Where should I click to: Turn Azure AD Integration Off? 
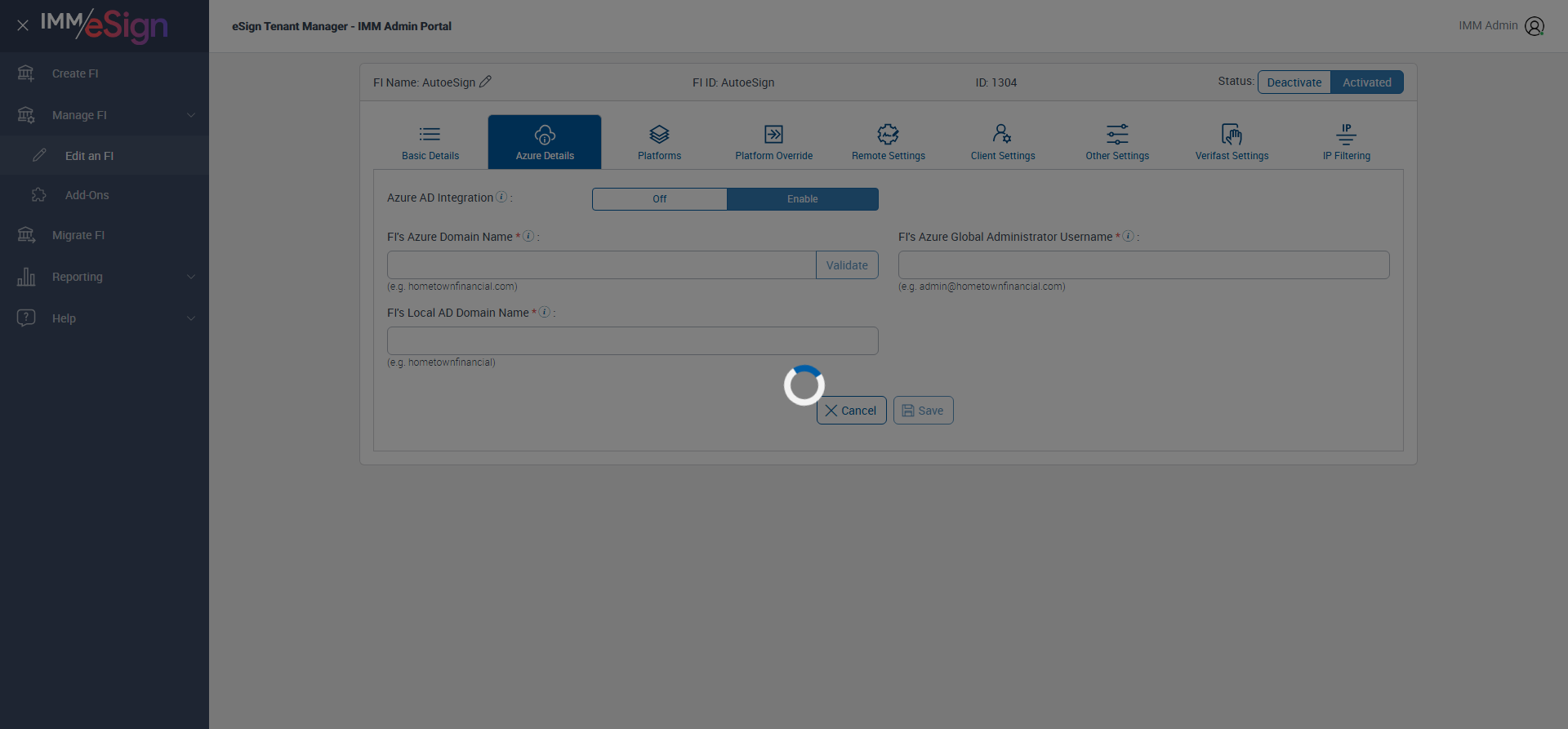pyautogui.click(x=660, y=199)
